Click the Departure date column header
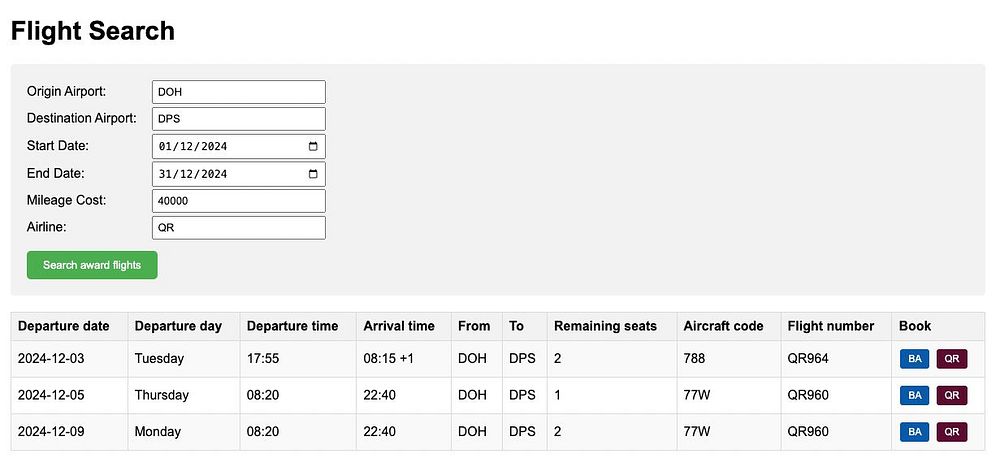Screen dimensions: 1000x466 point(64,326)
